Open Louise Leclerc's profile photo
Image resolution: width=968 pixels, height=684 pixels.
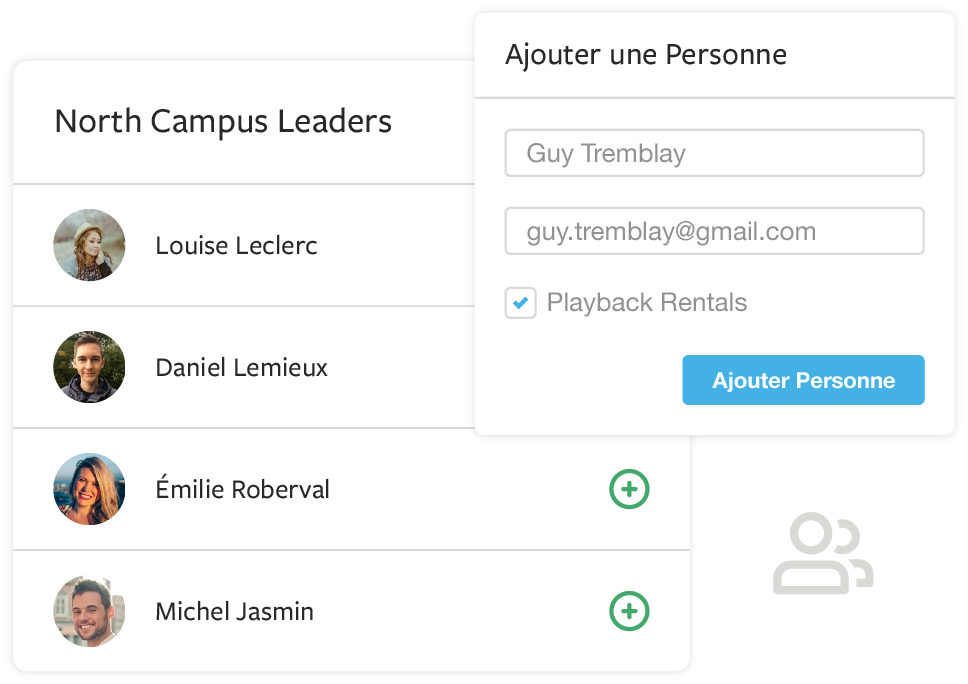pyautogui.click(x=89, y=245)
